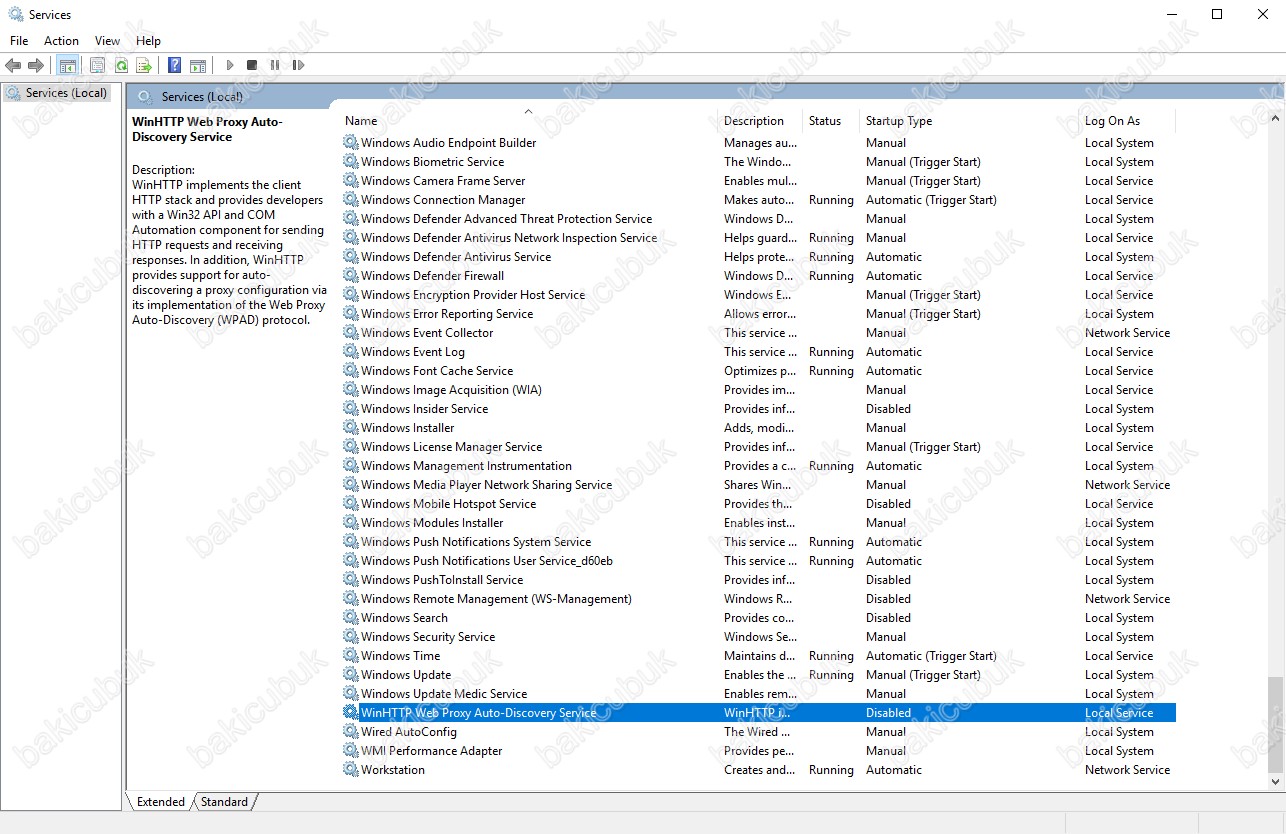
Task: Click the gear icon beside Wired AutoConfig
Action: 350,732
